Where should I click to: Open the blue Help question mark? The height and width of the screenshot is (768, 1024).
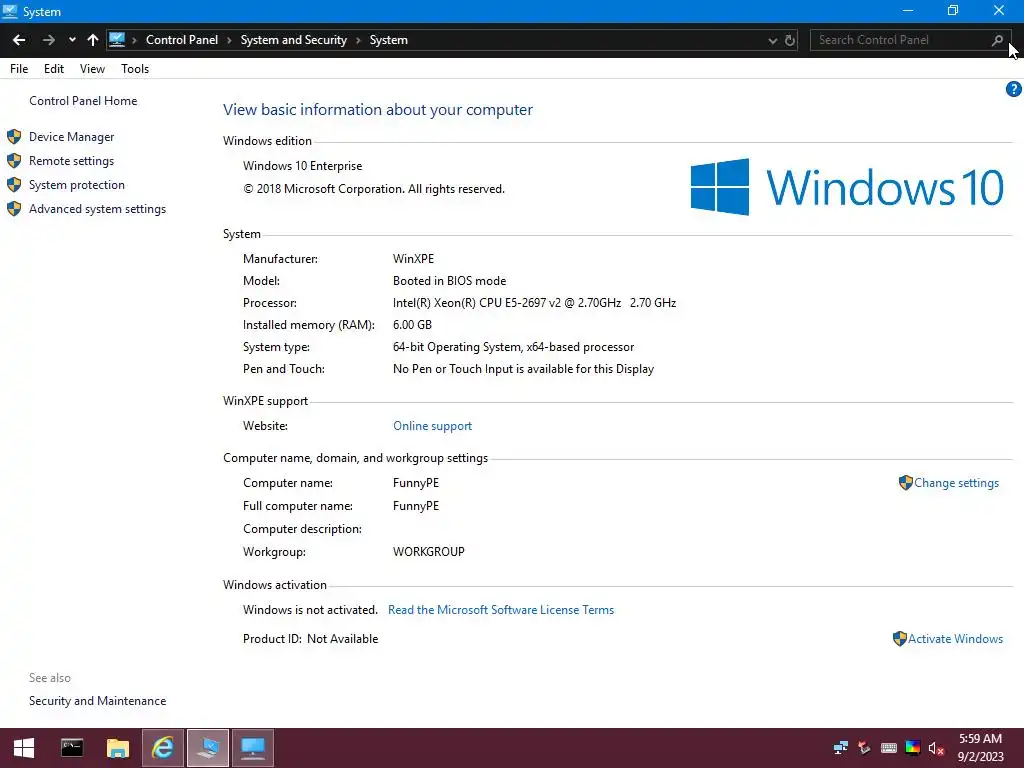tap(1014, 89)
